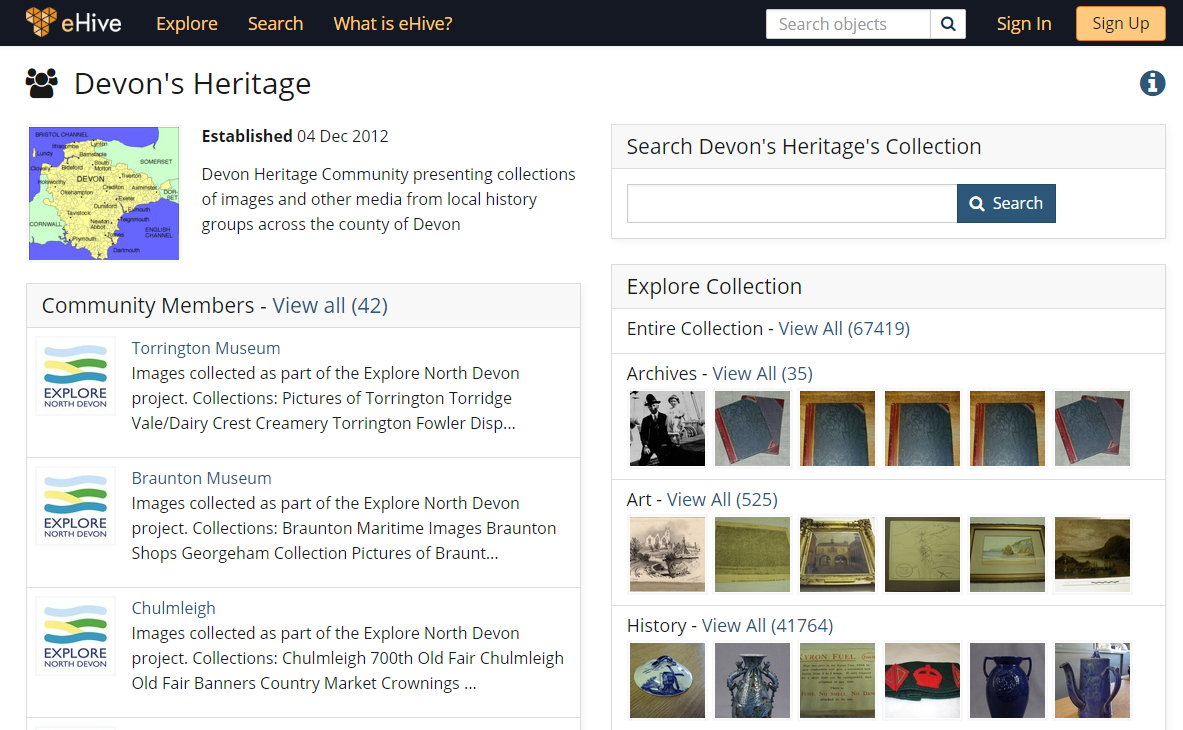
Task: Click the Search Devon's Heritage's Collection heading
Action: (804, 146)
